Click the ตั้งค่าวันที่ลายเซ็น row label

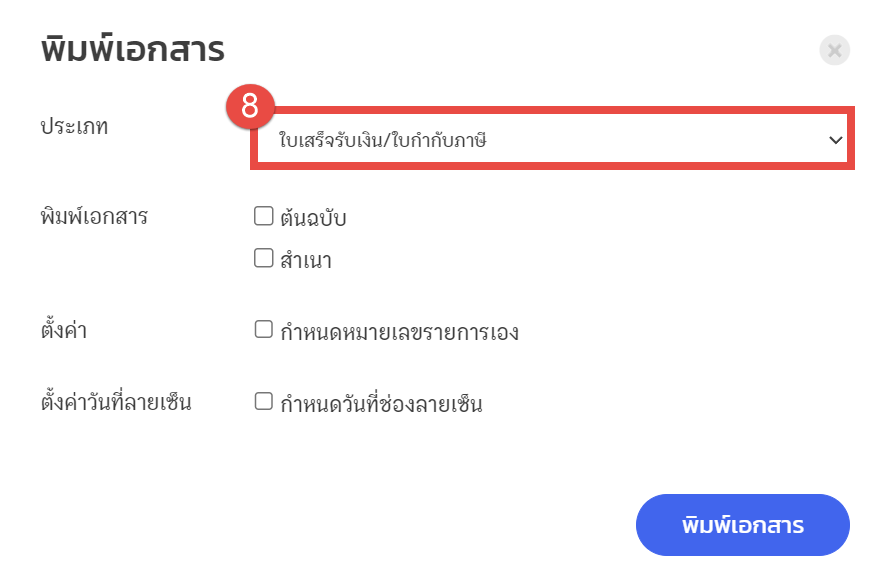tap(116, 403)
